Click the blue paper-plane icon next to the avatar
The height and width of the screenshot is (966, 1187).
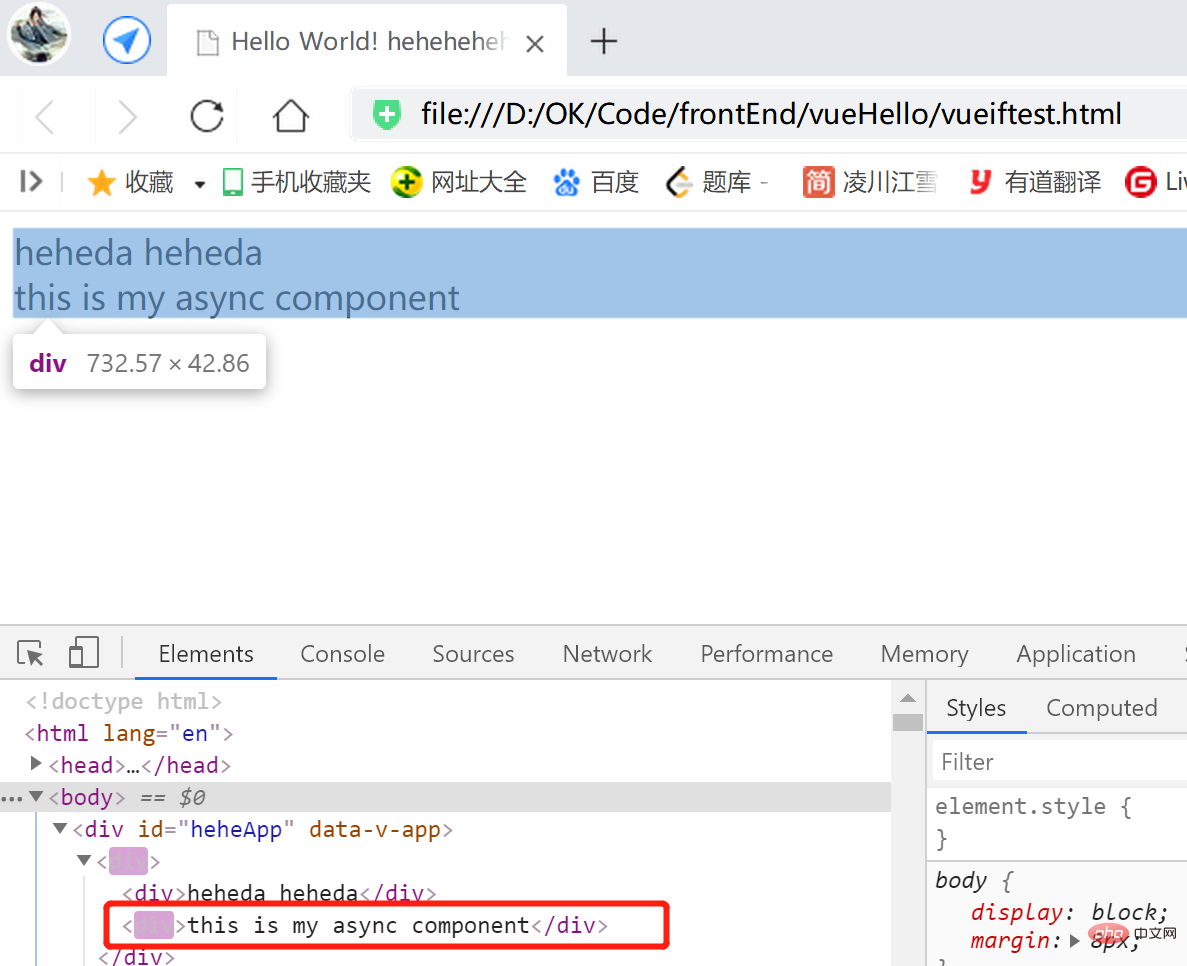click(126, 38)
